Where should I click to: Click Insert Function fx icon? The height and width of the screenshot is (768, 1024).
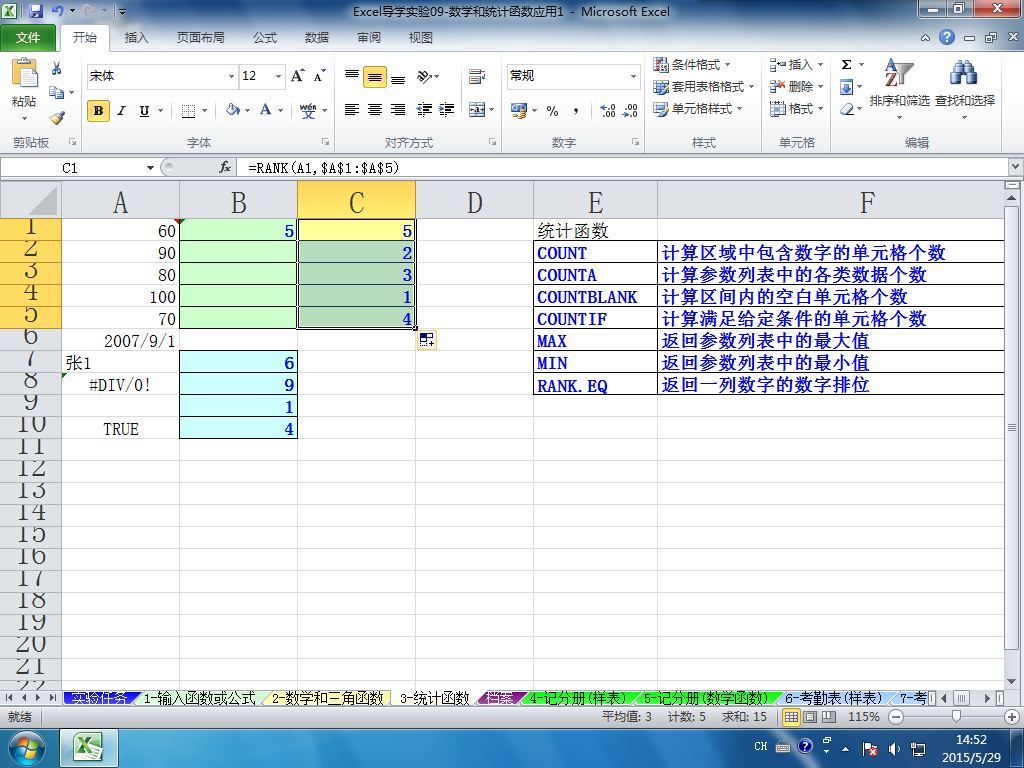point(225,168)
